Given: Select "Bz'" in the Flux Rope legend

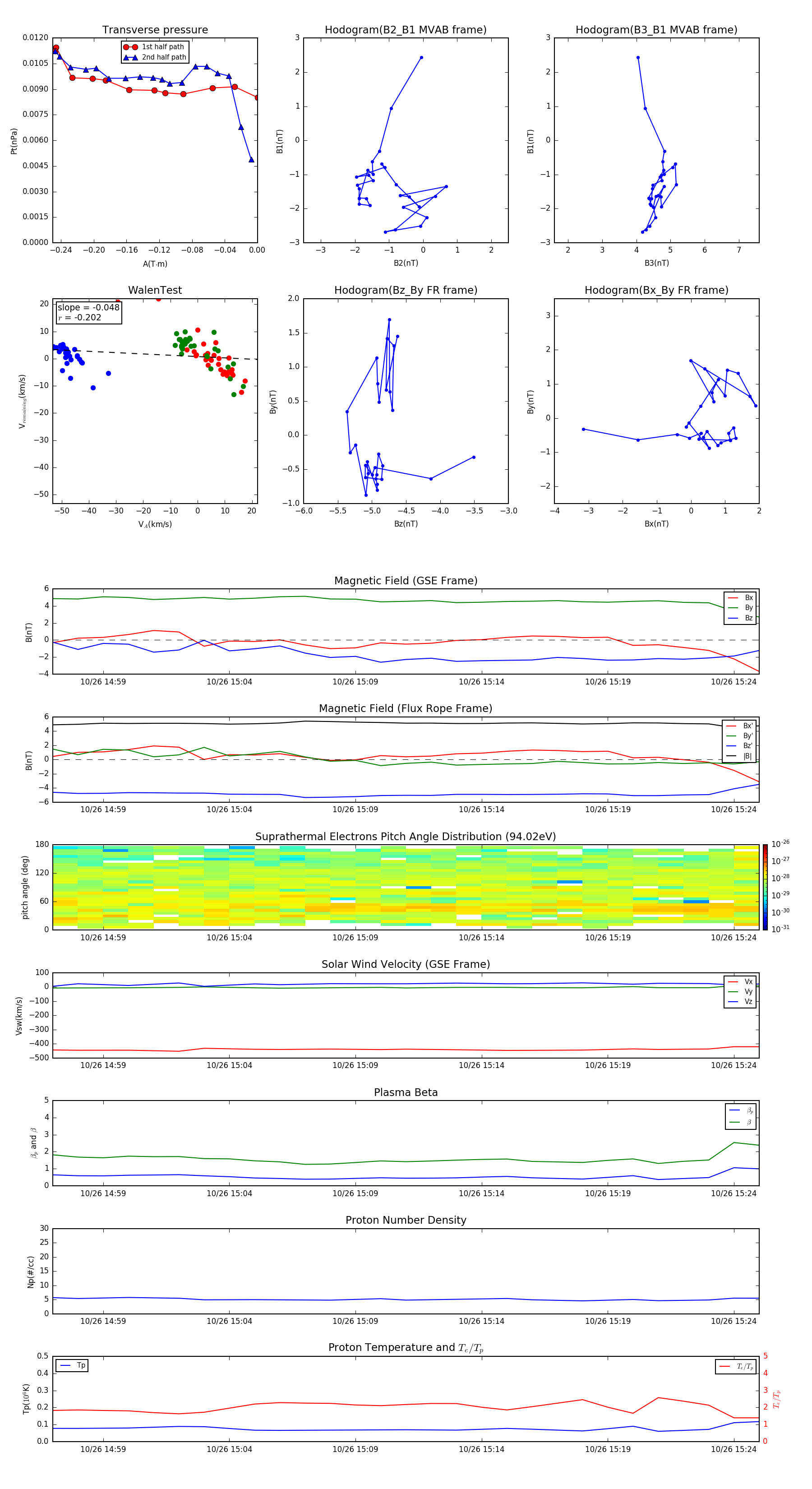Looking at the screenshot, I should point(740,746).
